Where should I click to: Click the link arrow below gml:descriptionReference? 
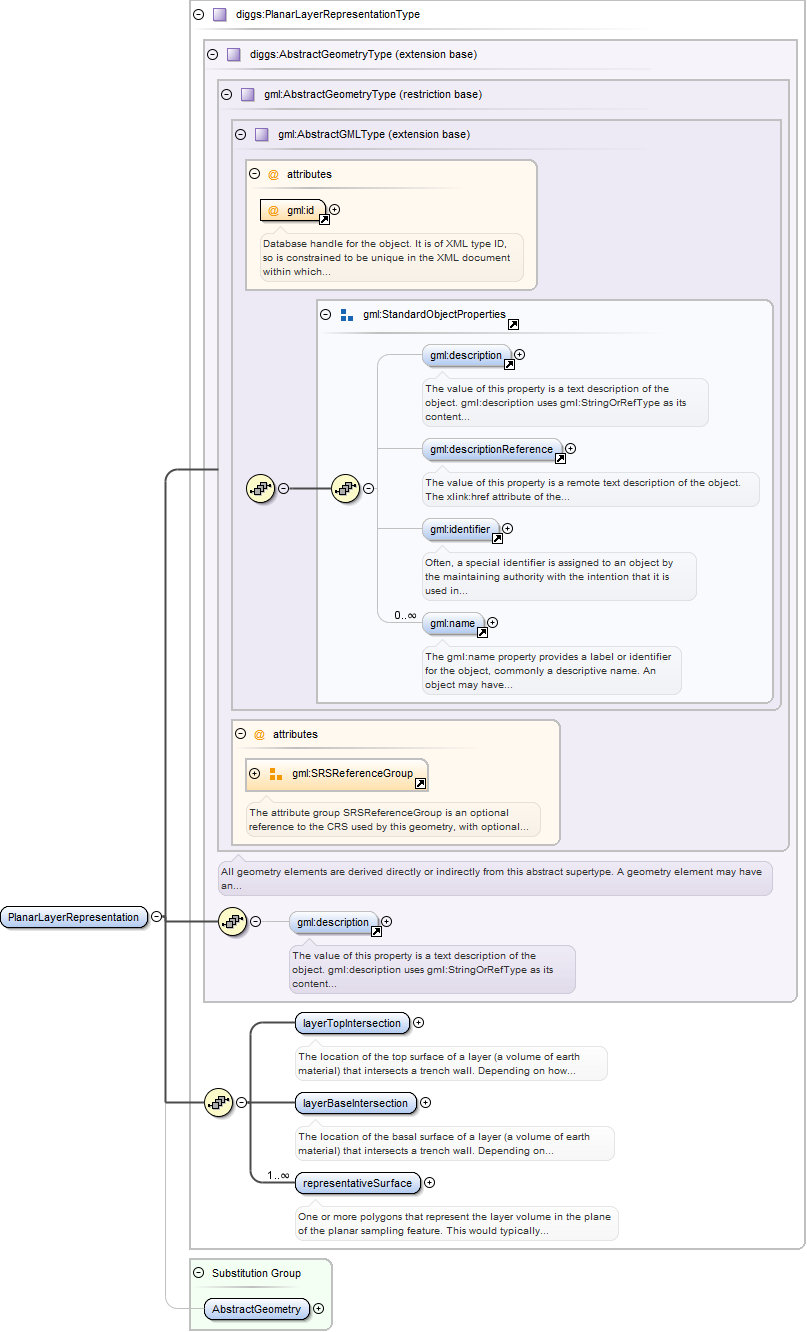[x=560, y=459]
